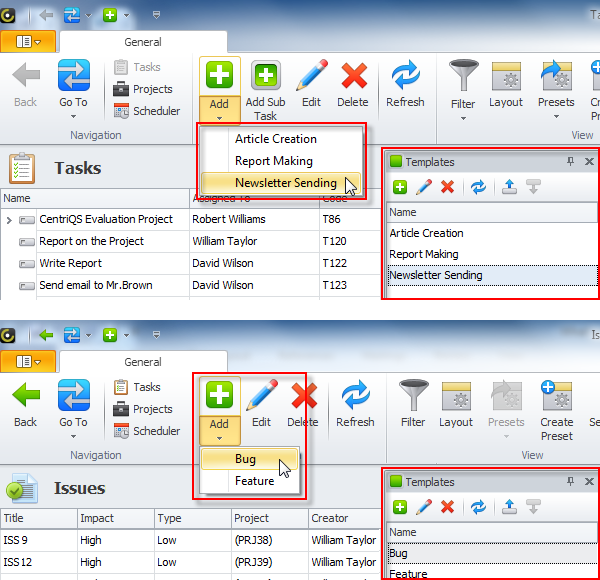This screenshot has width=600, height=580.
Task: Open Projects from the Issues window navigation
Action: pyautogui.click(x=146, y=409)
